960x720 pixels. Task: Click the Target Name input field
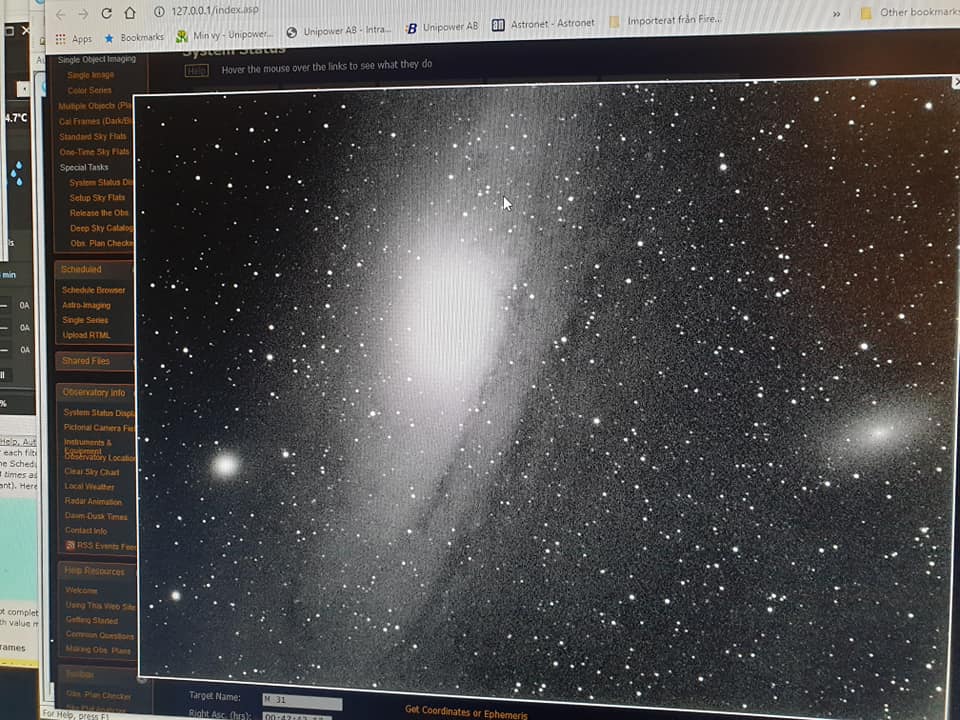301,703
